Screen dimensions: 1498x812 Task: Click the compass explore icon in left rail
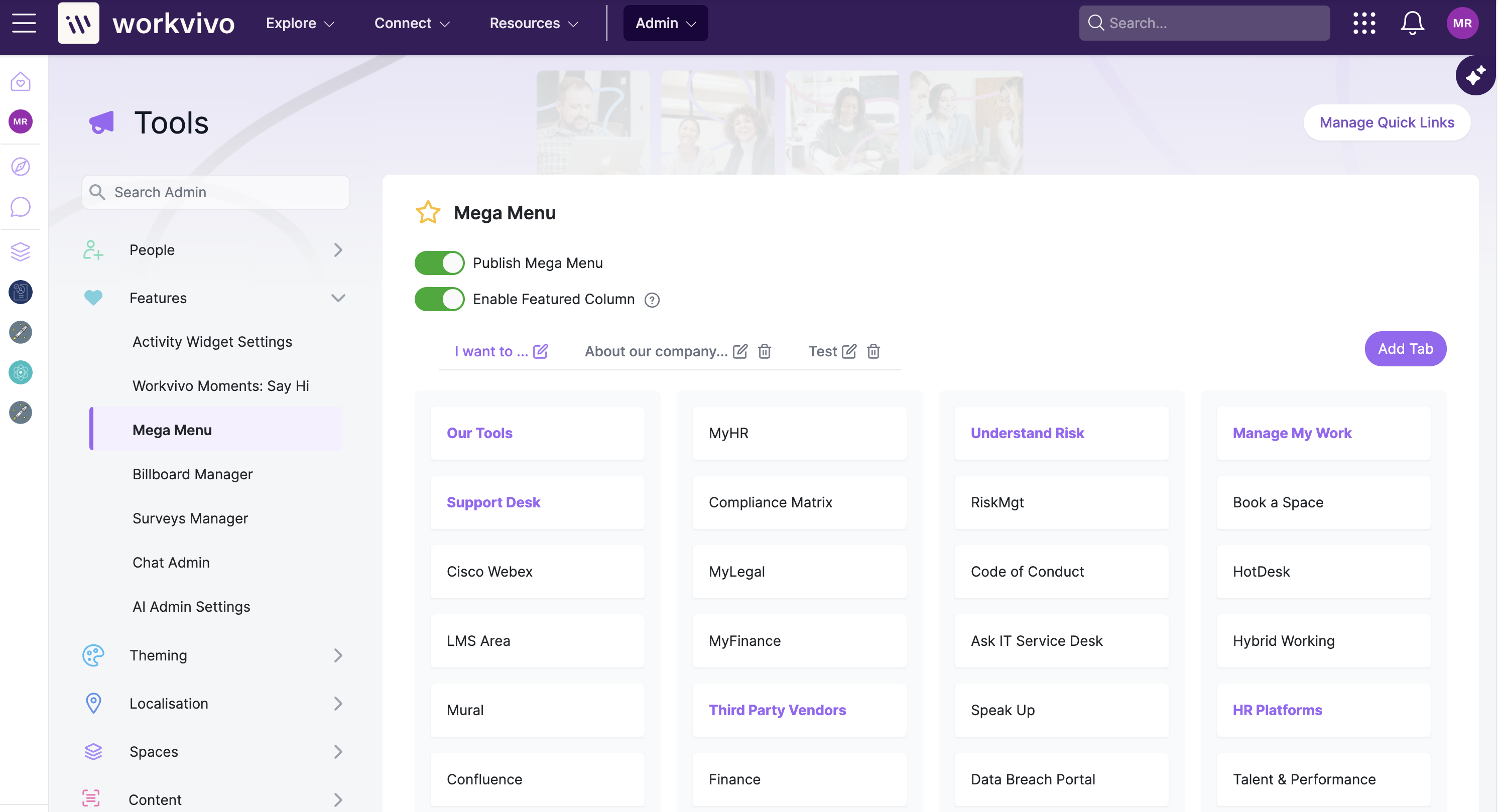tap(21, 167)
